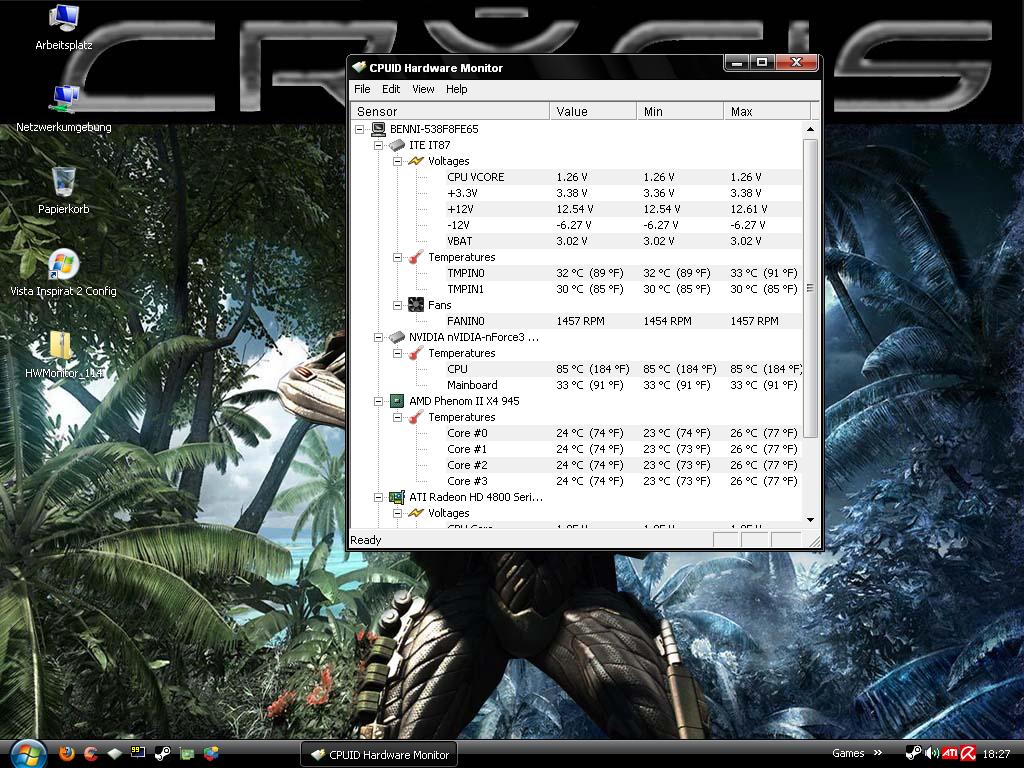Open the View menu
The height and width of the screenshot is (768, 1024).
(423, 89)
